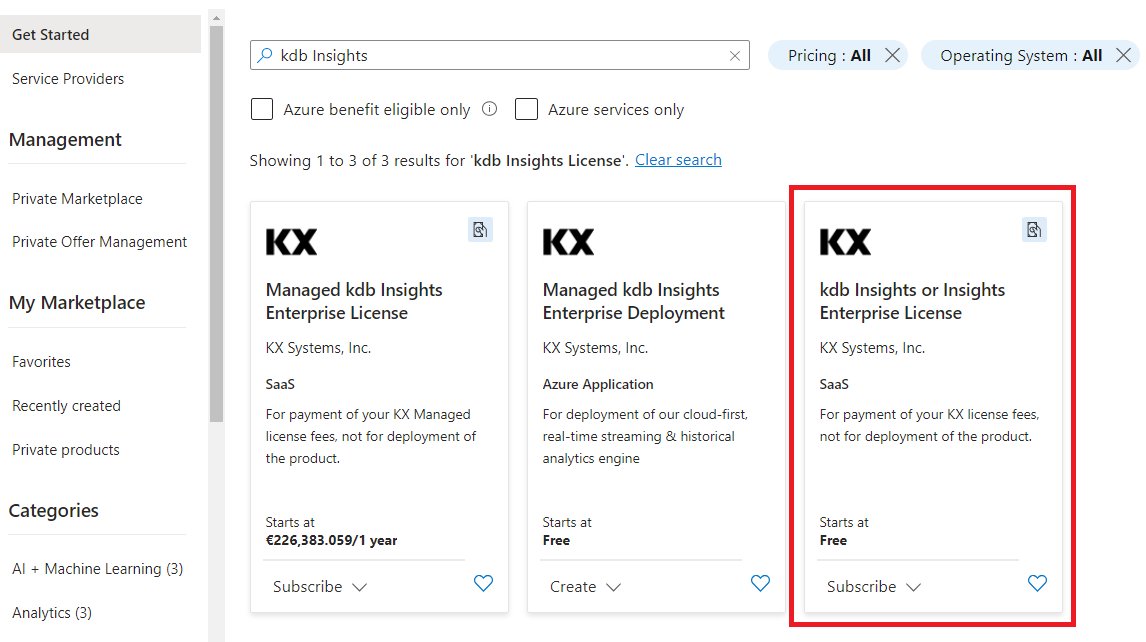Open kdb Insights or Insights Enterprise License title
This screenshot has width=1146, height=642.
[x=912, y=301]
